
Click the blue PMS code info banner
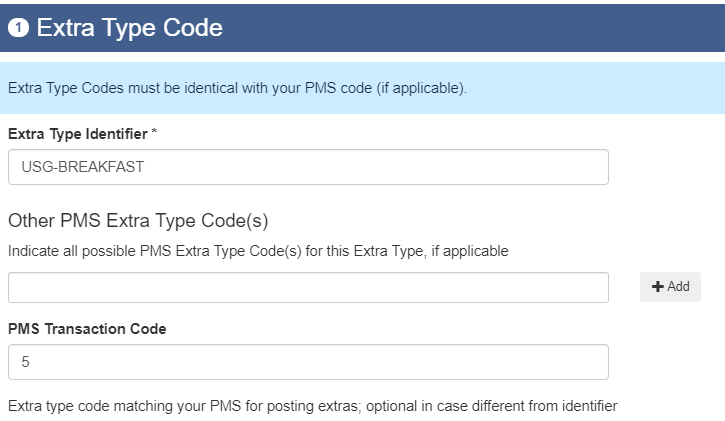(x=362, y=88)
